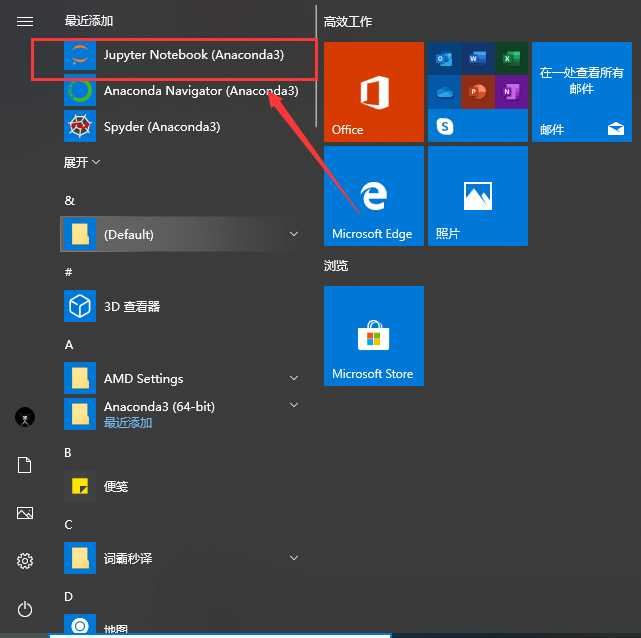
Task: Open Outlook from the Office apps tile
Action: tap(444, 59)
